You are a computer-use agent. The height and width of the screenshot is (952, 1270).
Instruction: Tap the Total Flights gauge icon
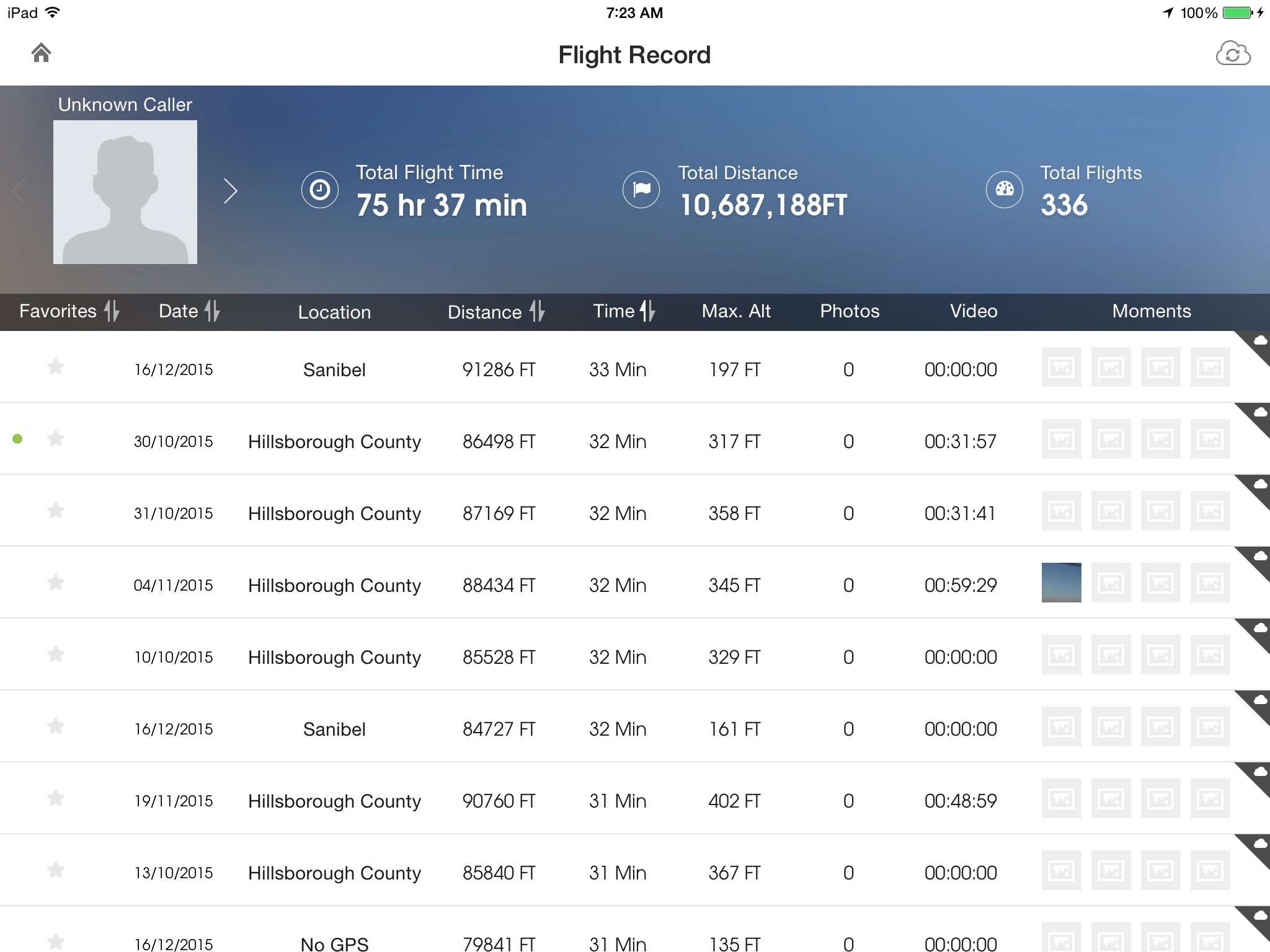(x=1005, y=190)
